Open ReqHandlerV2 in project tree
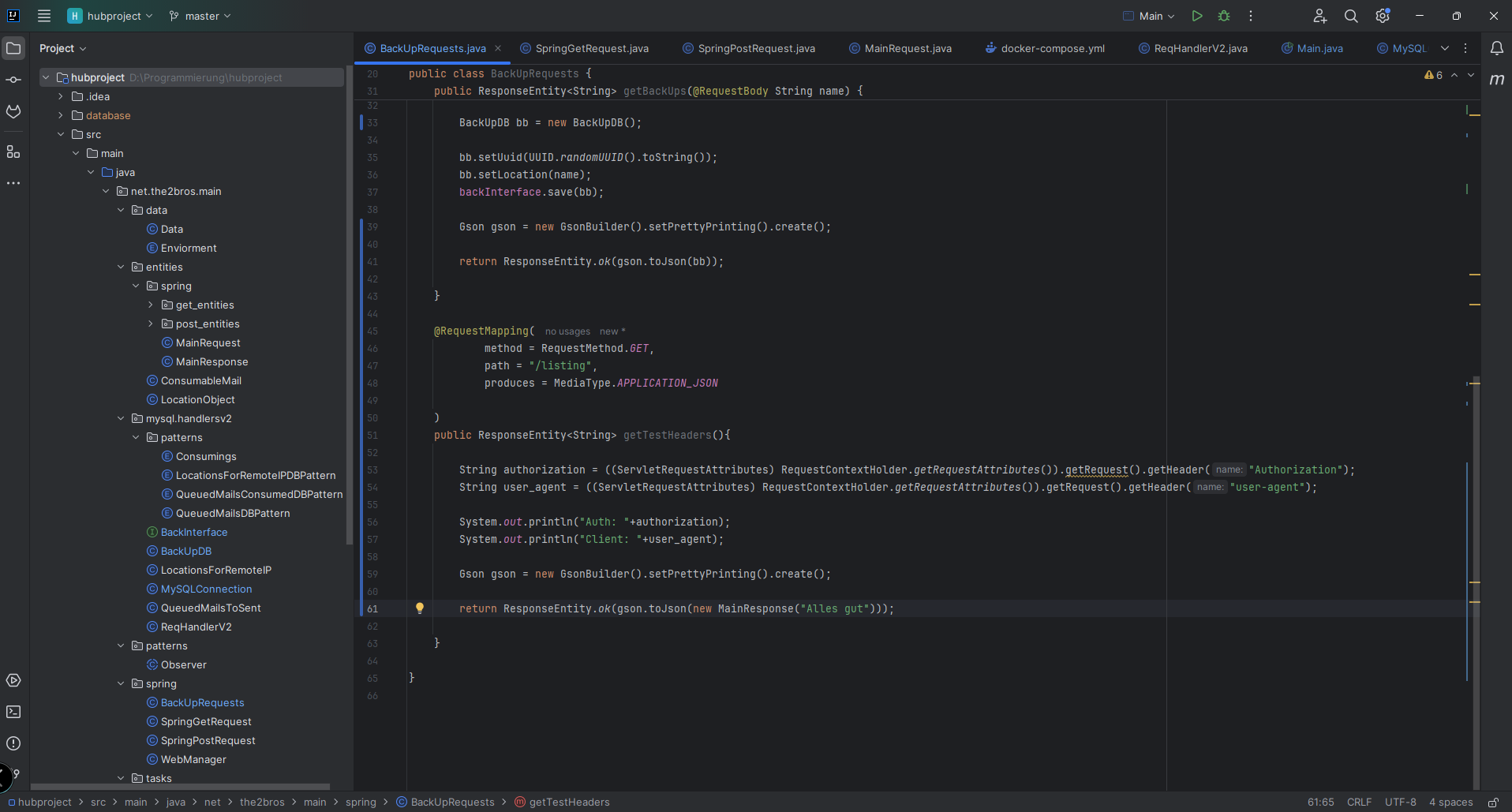The image size is (1512, 812). pyautogui.click(x=196, y=627)
